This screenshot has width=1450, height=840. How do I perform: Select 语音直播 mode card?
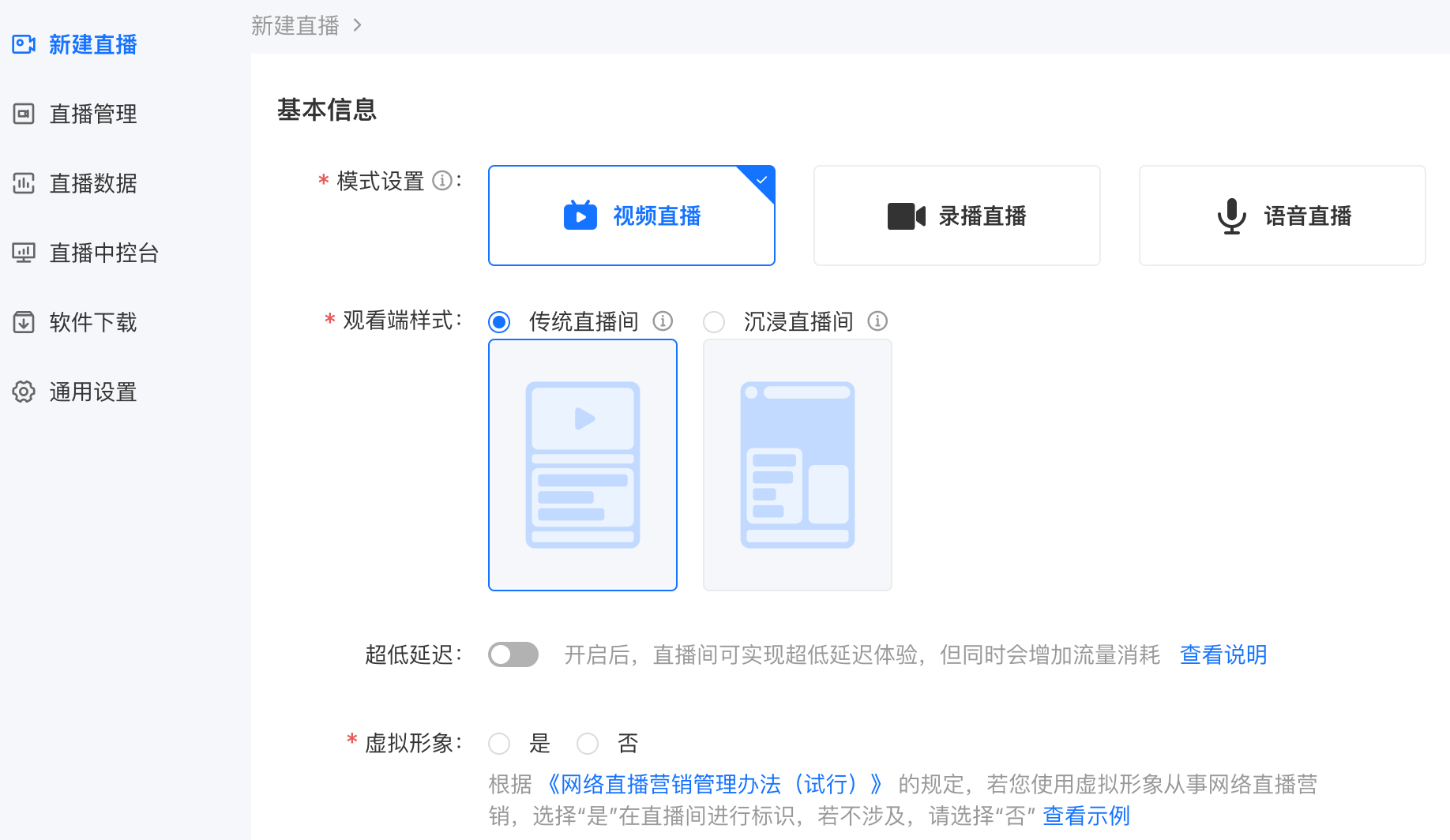point(1283,216)
